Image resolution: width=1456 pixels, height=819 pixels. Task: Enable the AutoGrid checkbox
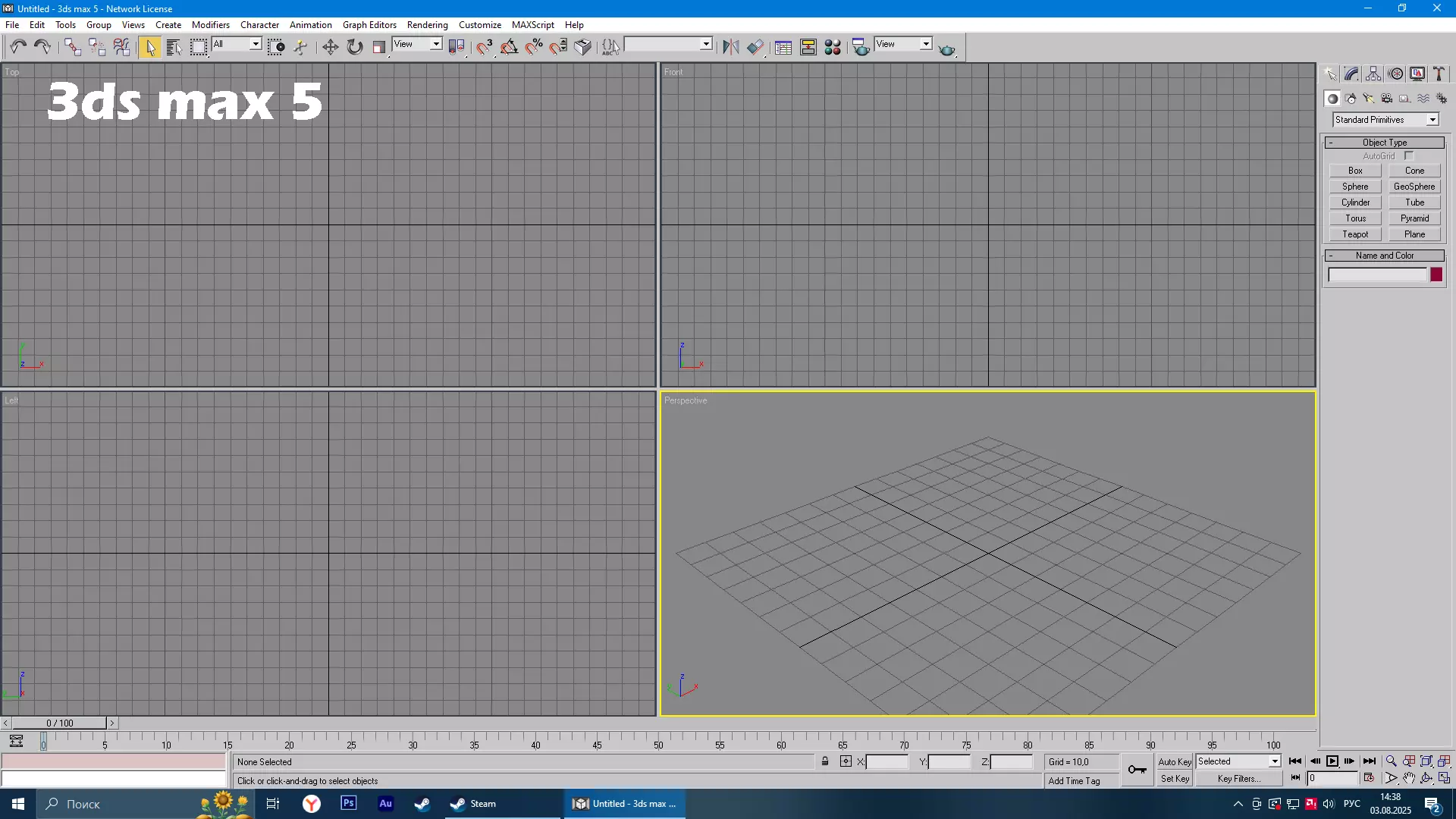(1409, 156)
